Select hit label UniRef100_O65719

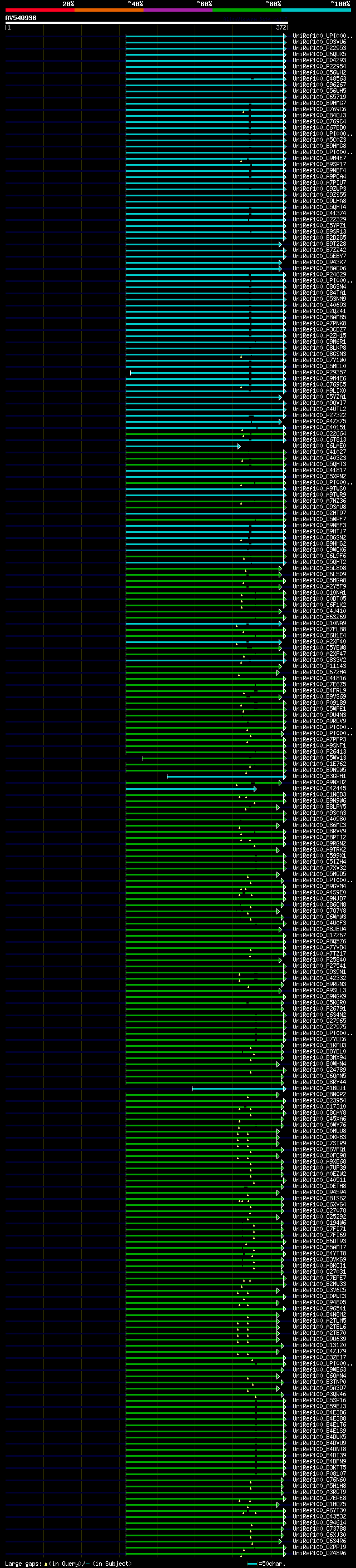[x=319, y=97]
